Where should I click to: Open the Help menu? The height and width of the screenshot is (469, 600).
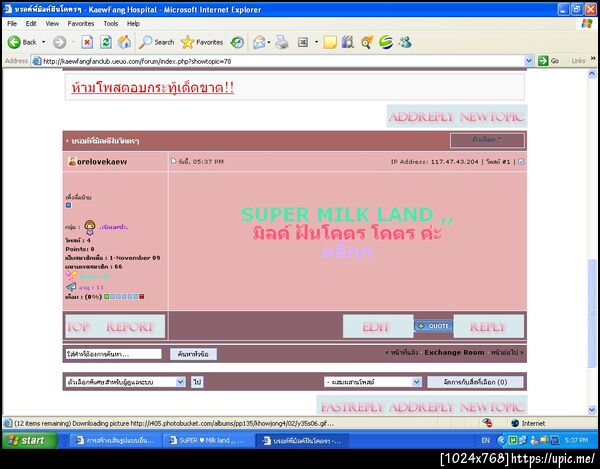coord(133,24)
